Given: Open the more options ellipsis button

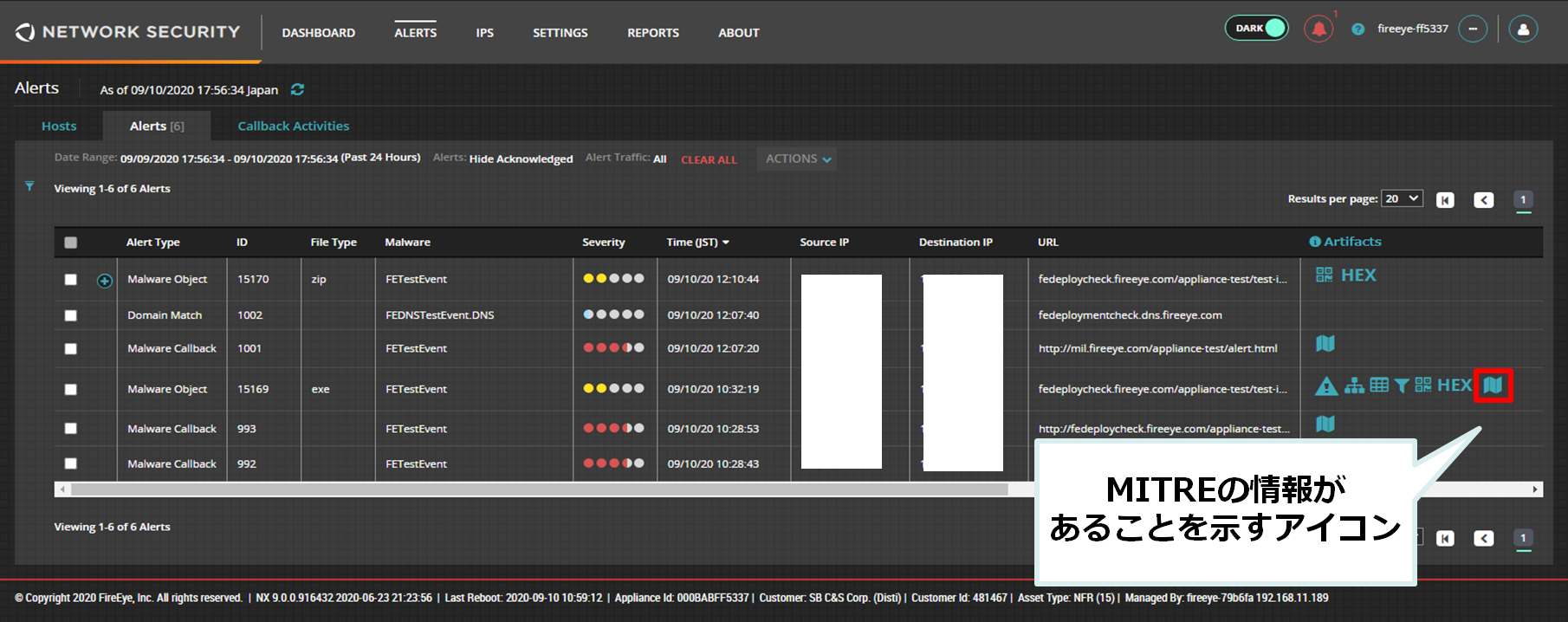Looking at the screenshot, I should (1473, 29).
